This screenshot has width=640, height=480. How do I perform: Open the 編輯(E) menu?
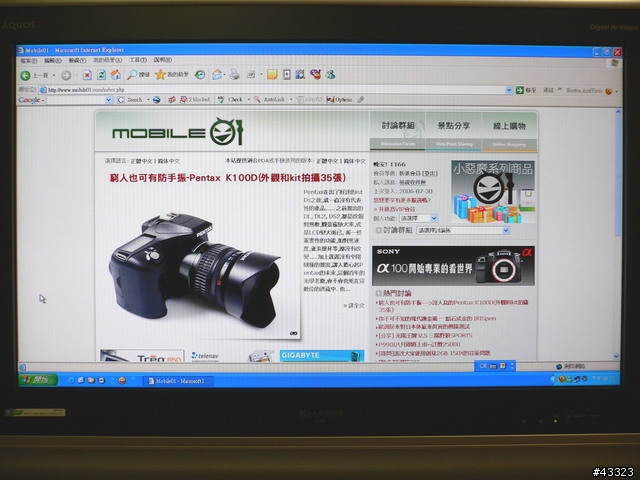53,61
